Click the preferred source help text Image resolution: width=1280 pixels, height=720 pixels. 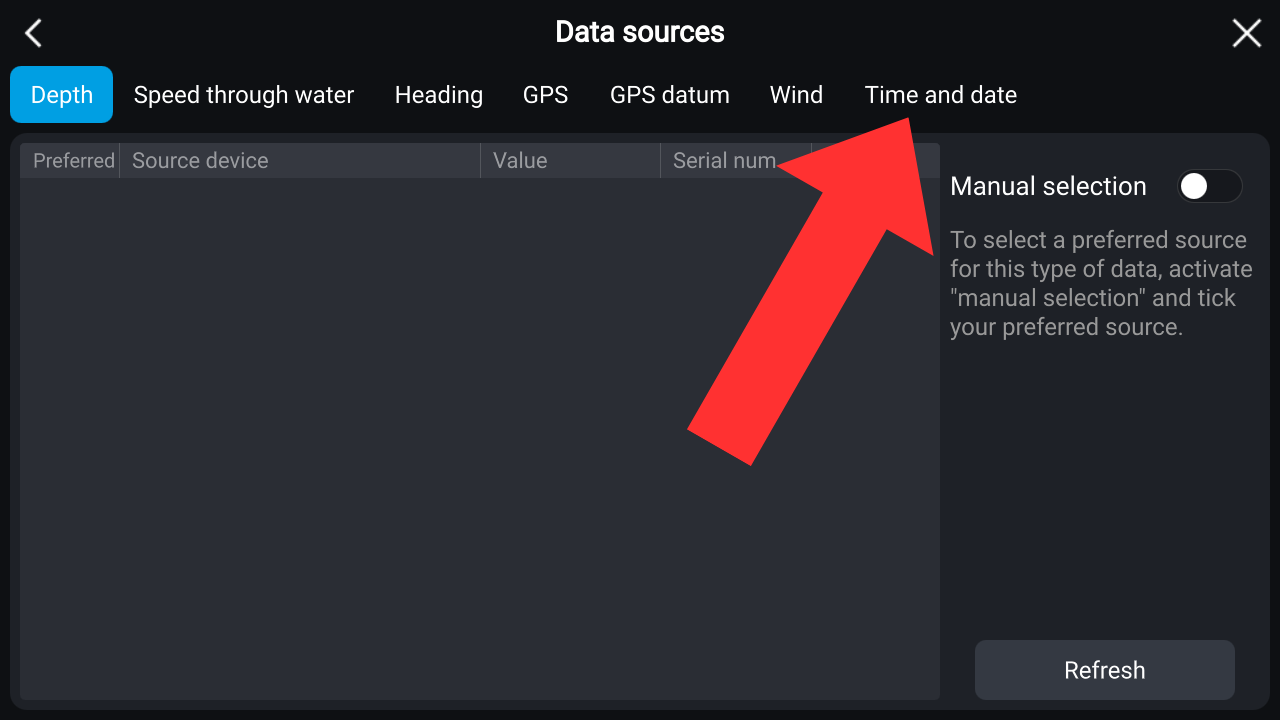pos(1100,283)
